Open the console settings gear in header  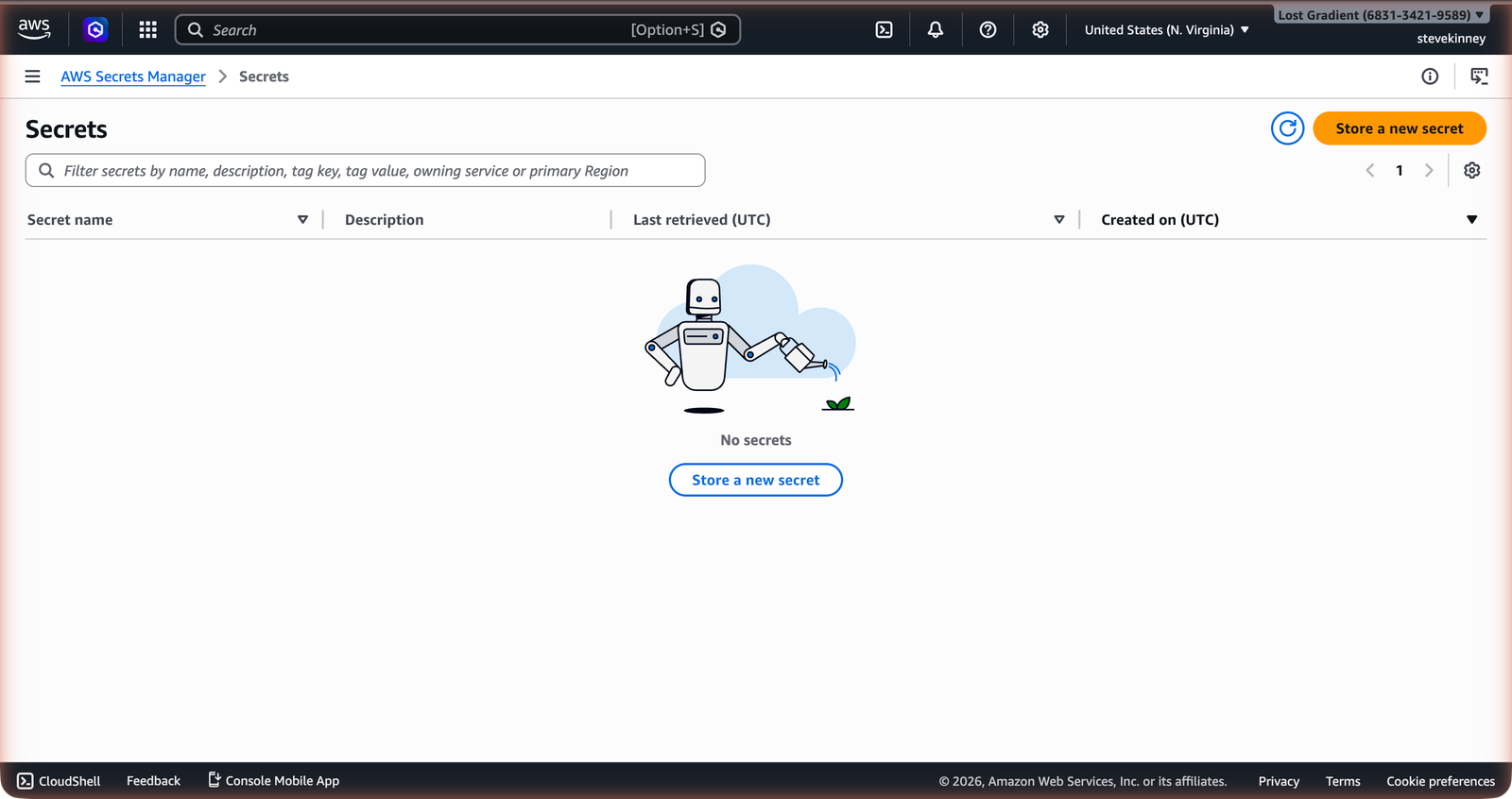coord(1040,30)
